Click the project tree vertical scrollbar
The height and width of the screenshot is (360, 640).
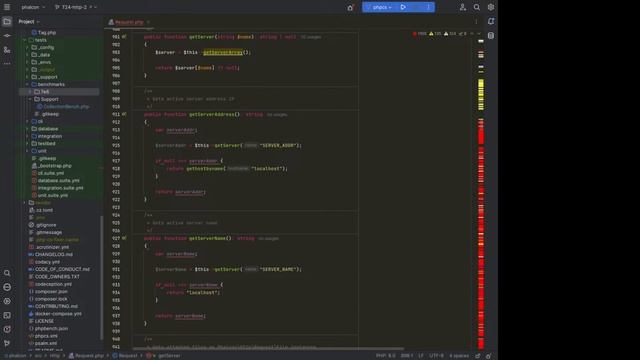point(102,278)
